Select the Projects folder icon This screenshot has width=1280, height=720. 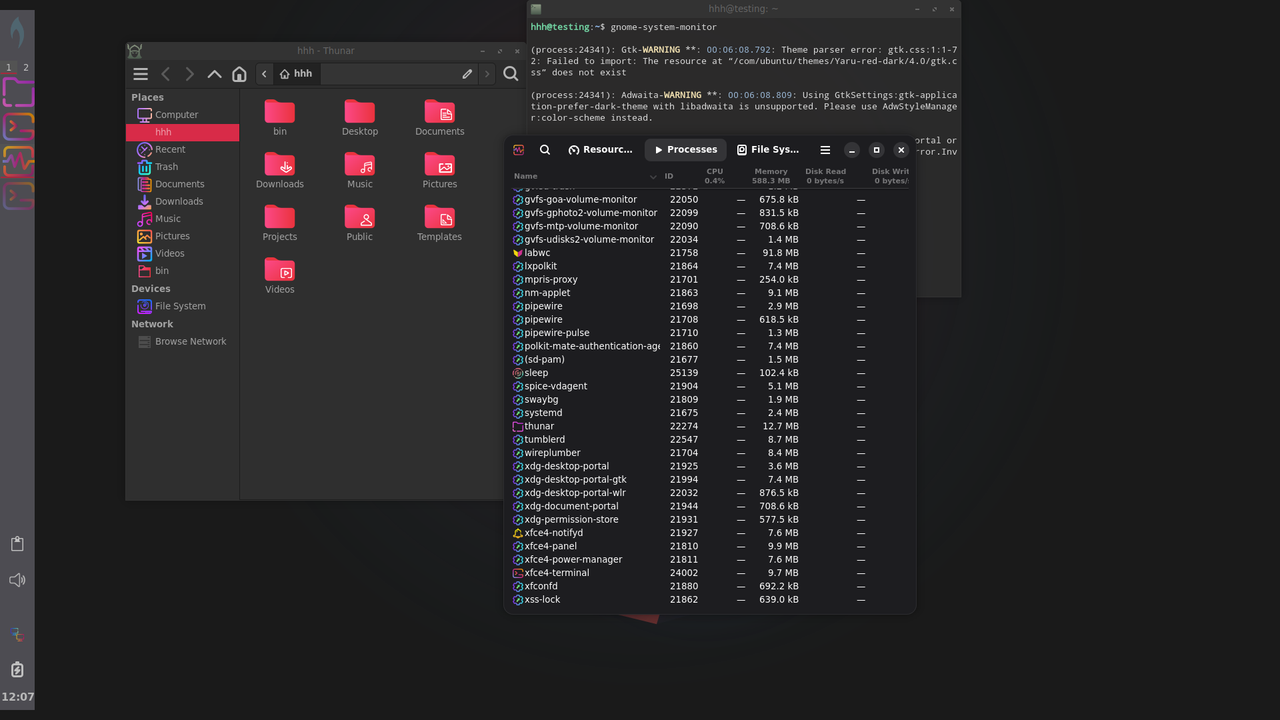[x=280, y=217]
